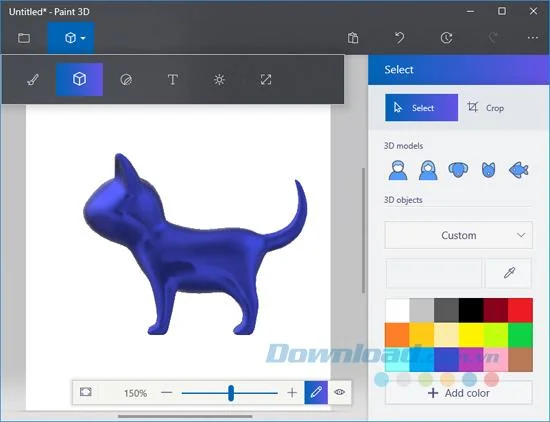This screenshot has height=422, width=550.
Task: Choose the light gray swatch
Action: [422, 310]
